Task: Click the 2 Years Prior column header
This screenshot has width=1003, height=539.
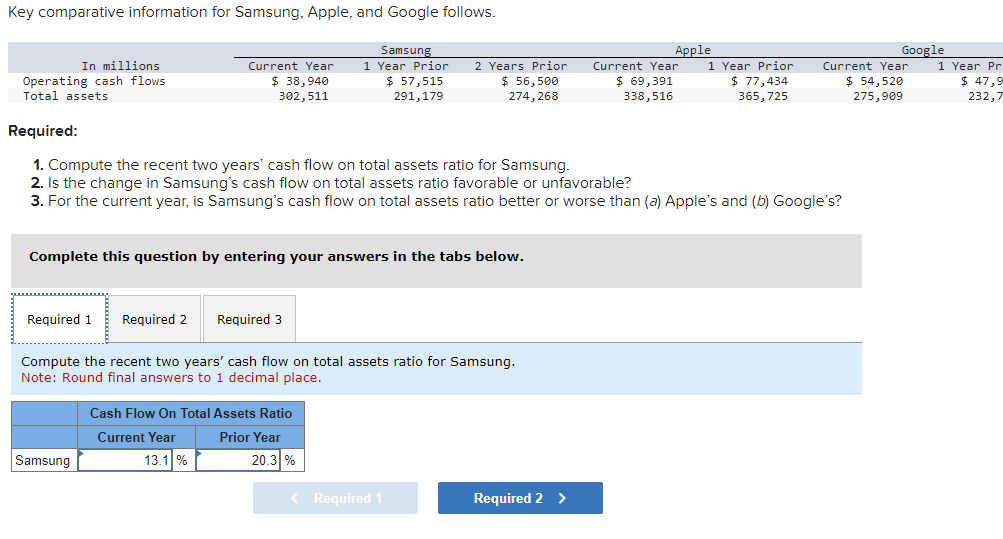Action: (x=521, y=66)
